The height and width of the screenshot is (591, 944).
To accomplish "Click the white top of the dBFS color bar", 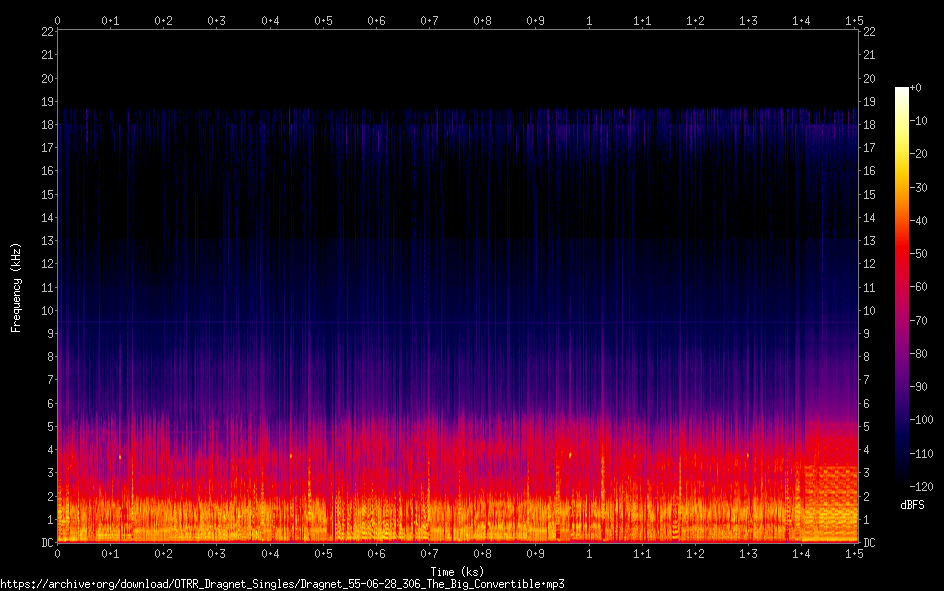I will pyautogui.click(x=902, y=91).
